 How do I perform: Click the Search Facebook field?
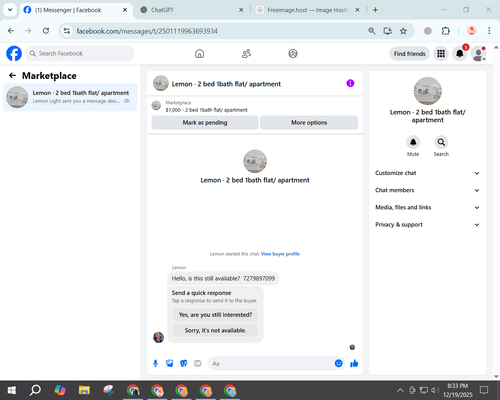[x=80, y=53]
